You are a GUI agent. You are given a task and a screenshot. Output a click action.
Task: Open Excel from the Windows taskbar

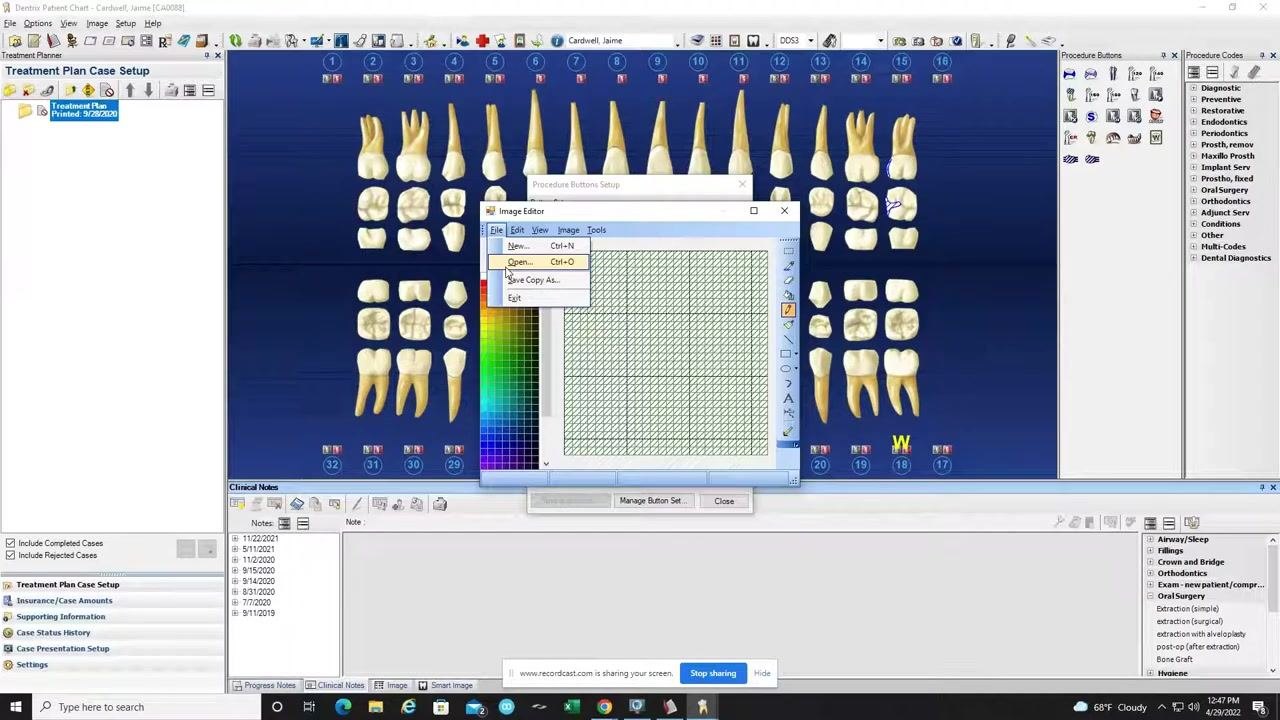[x=571, y=707]
